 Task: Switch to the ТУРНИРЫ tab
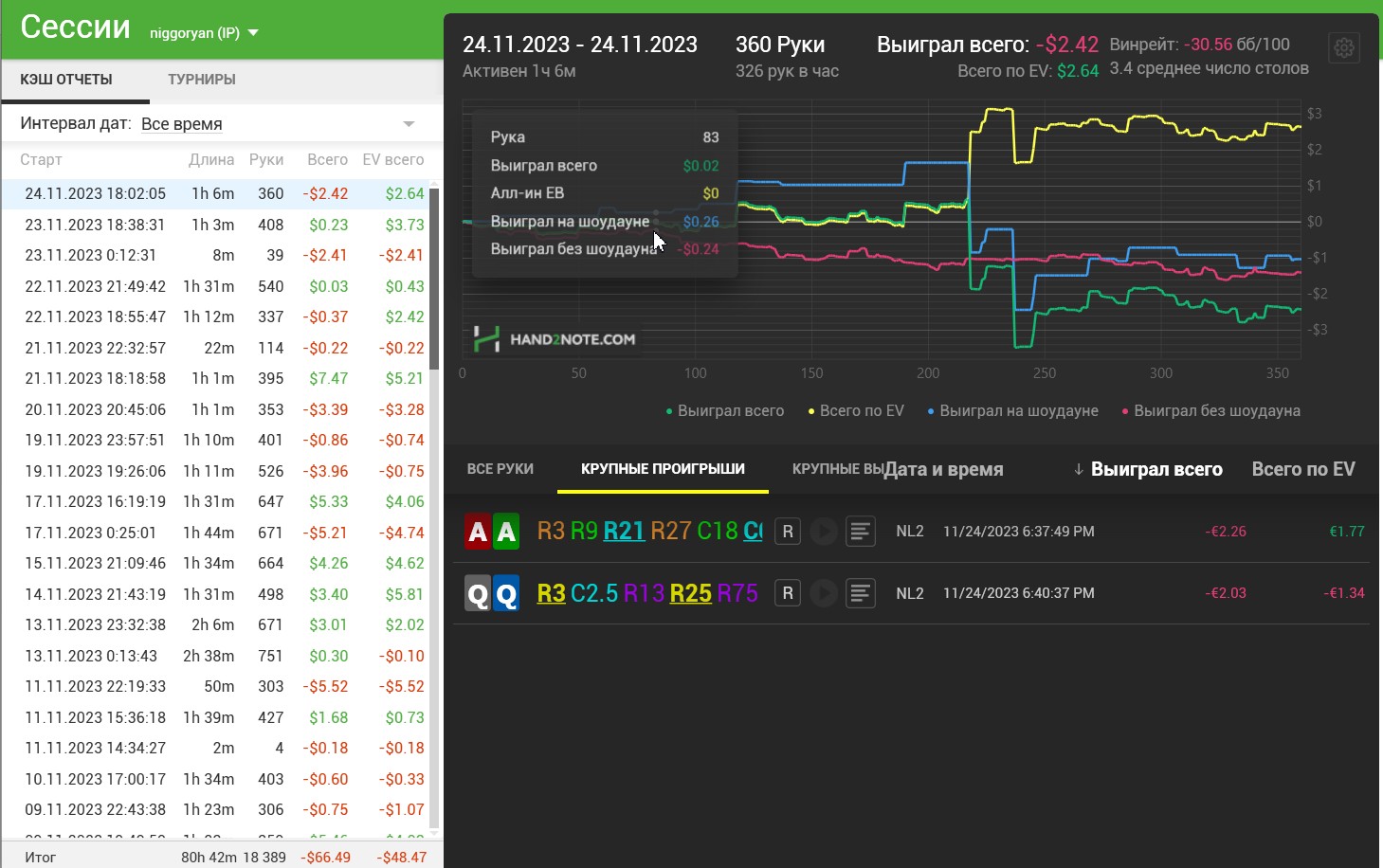202,80
